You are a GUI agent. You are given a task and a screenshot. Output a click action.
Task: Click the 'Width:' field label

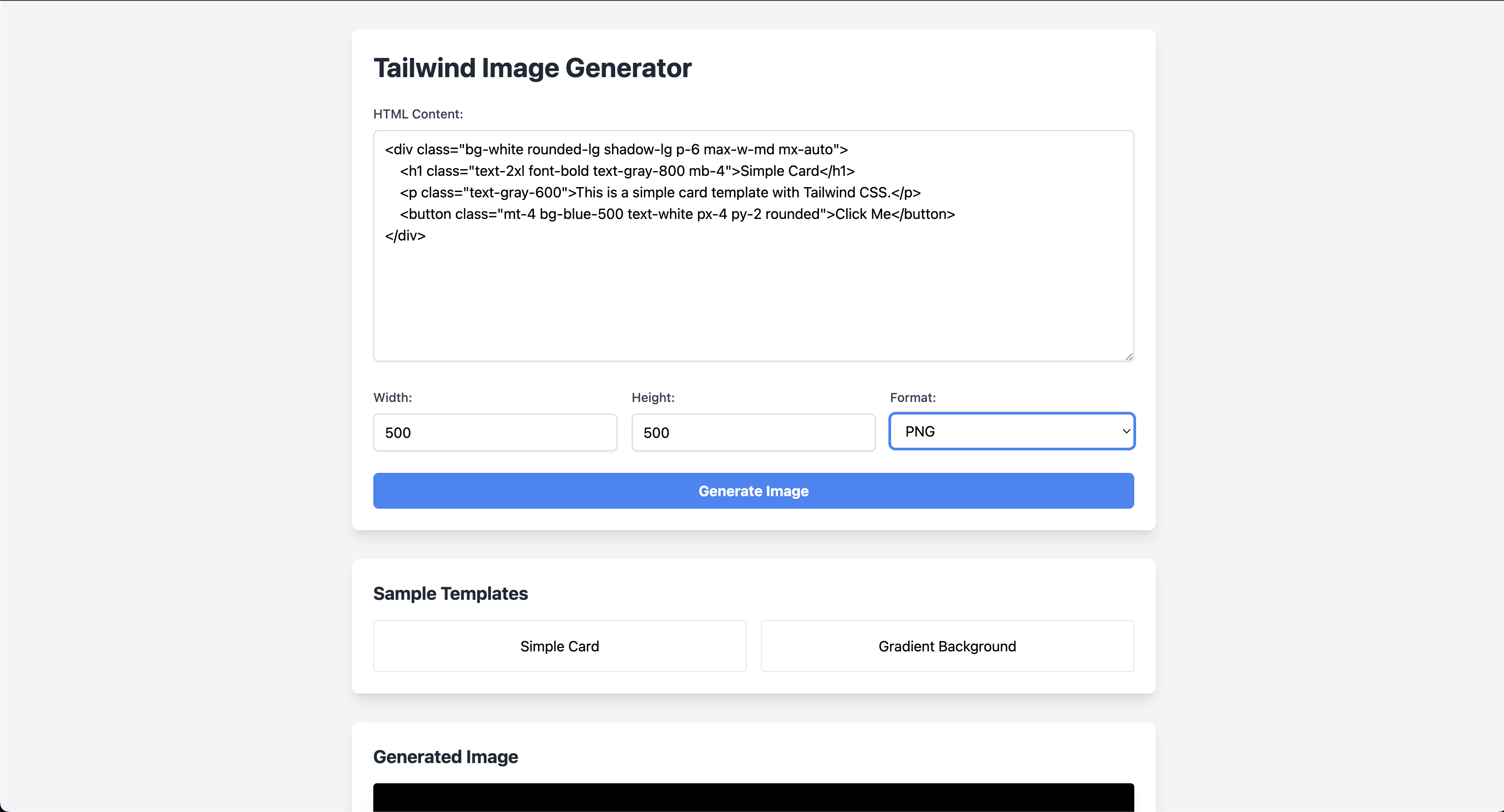tap(392, 397)
